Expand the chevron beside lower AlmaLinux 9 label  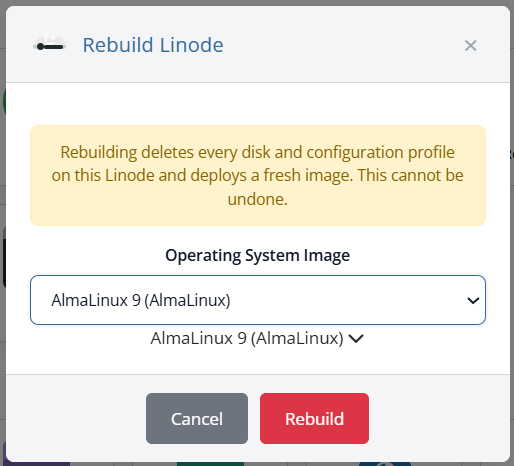coord(356,339)
